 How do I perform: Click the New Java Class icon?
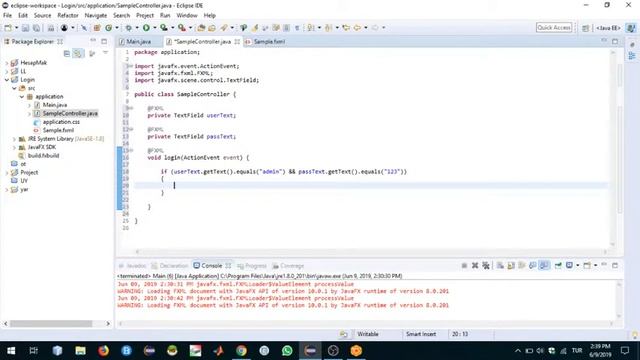click(x=108, y=28)
